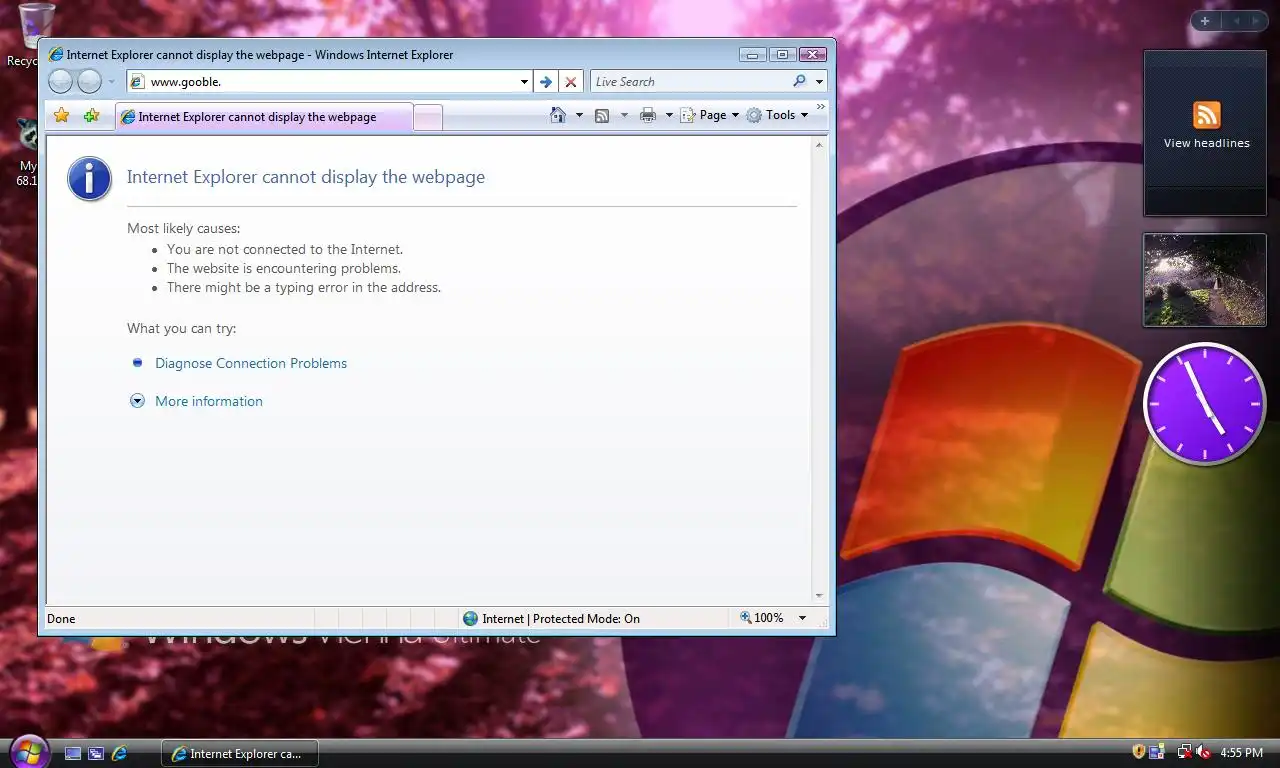1280x768 pixels.
Task: Close the Internet Explorer window
Action: coord(813,55)
